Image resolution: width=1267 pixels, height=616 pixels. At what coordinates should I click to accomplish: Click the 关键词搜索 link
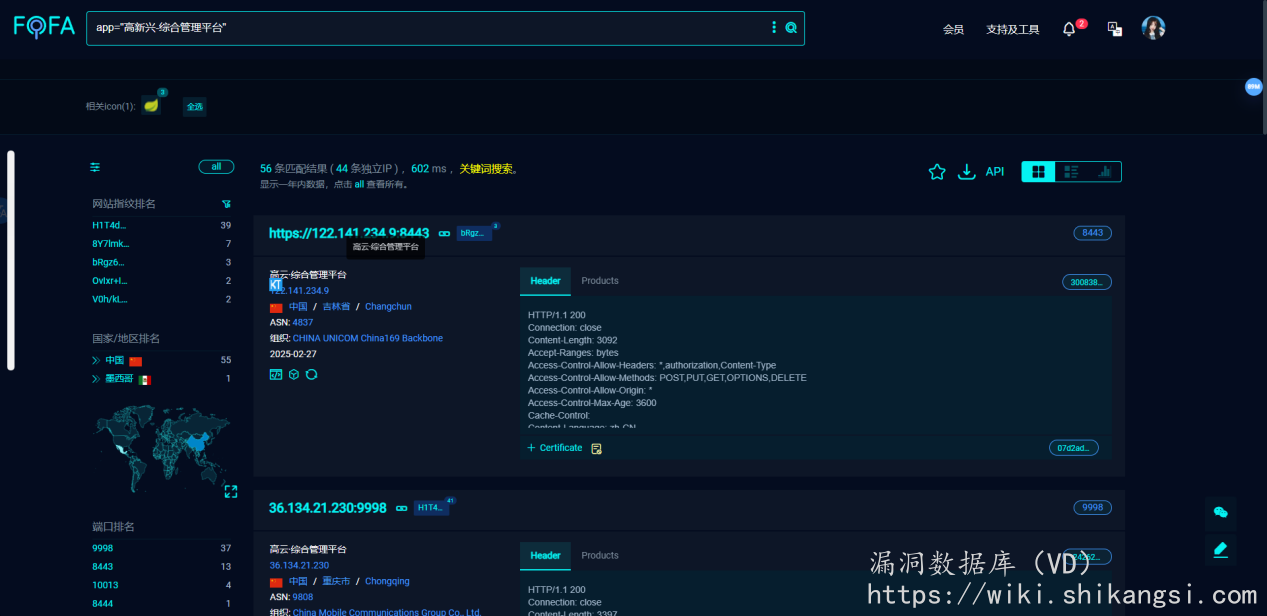coord(486,169)
